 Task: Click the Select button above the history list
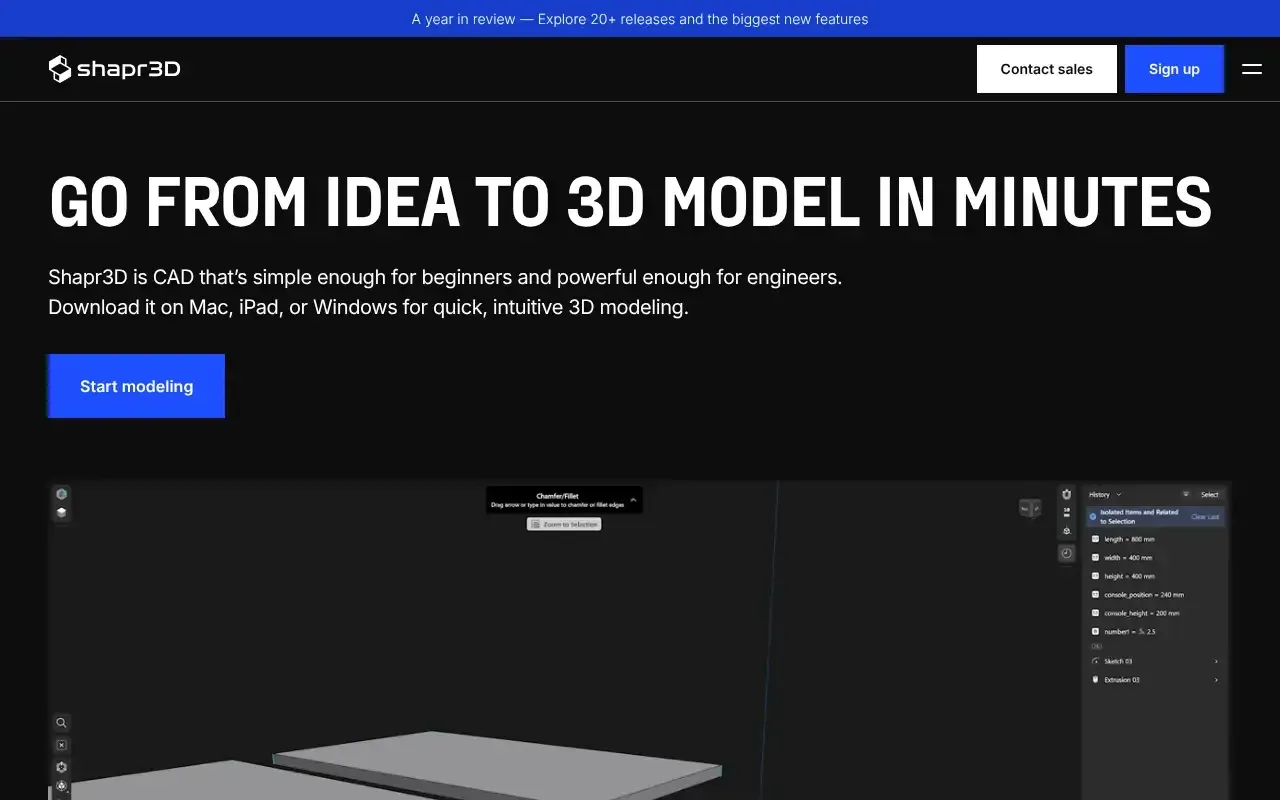tap(1209, 494)
